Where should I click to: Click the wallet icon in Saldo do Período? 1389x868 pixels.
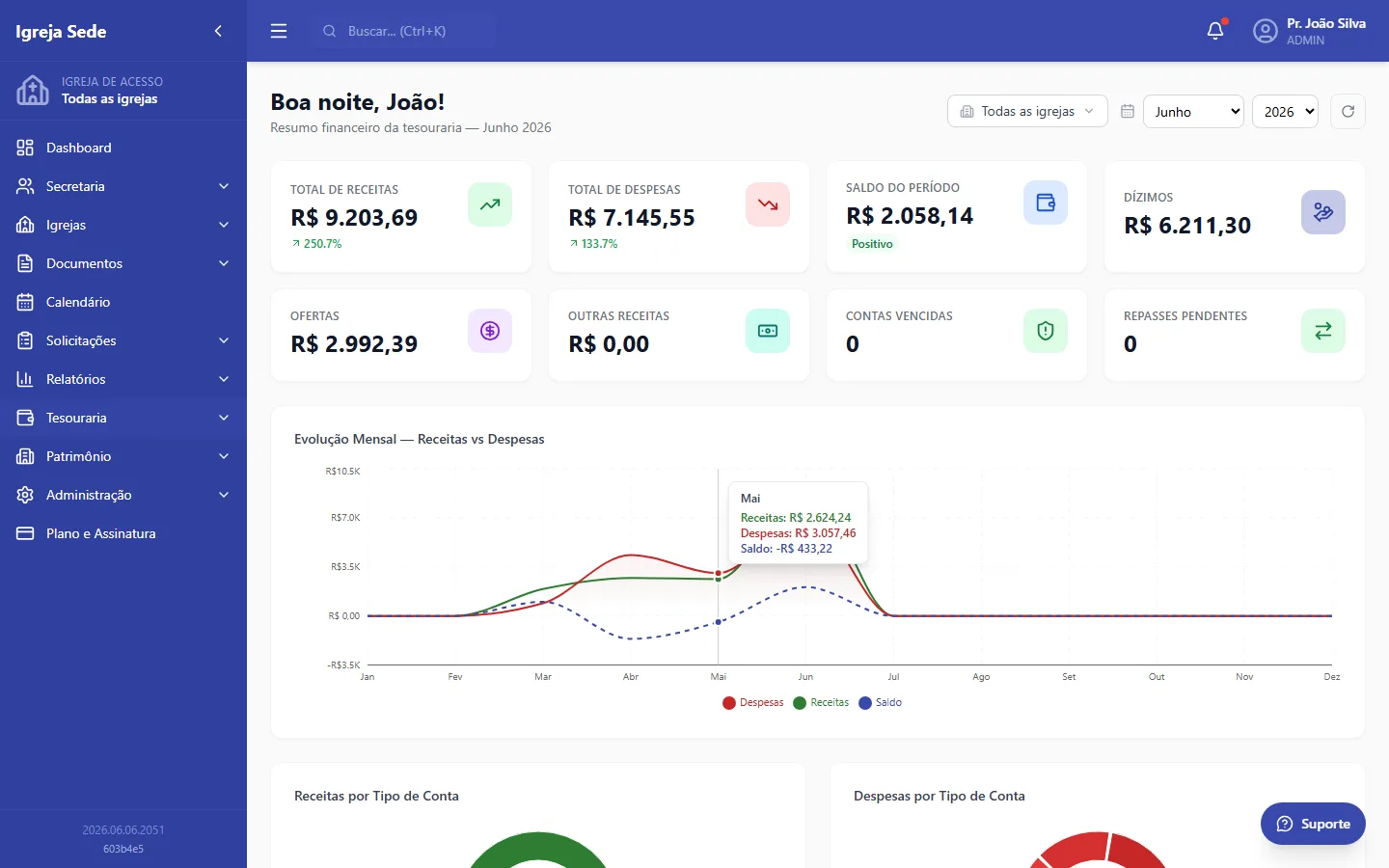point(1046,203)
